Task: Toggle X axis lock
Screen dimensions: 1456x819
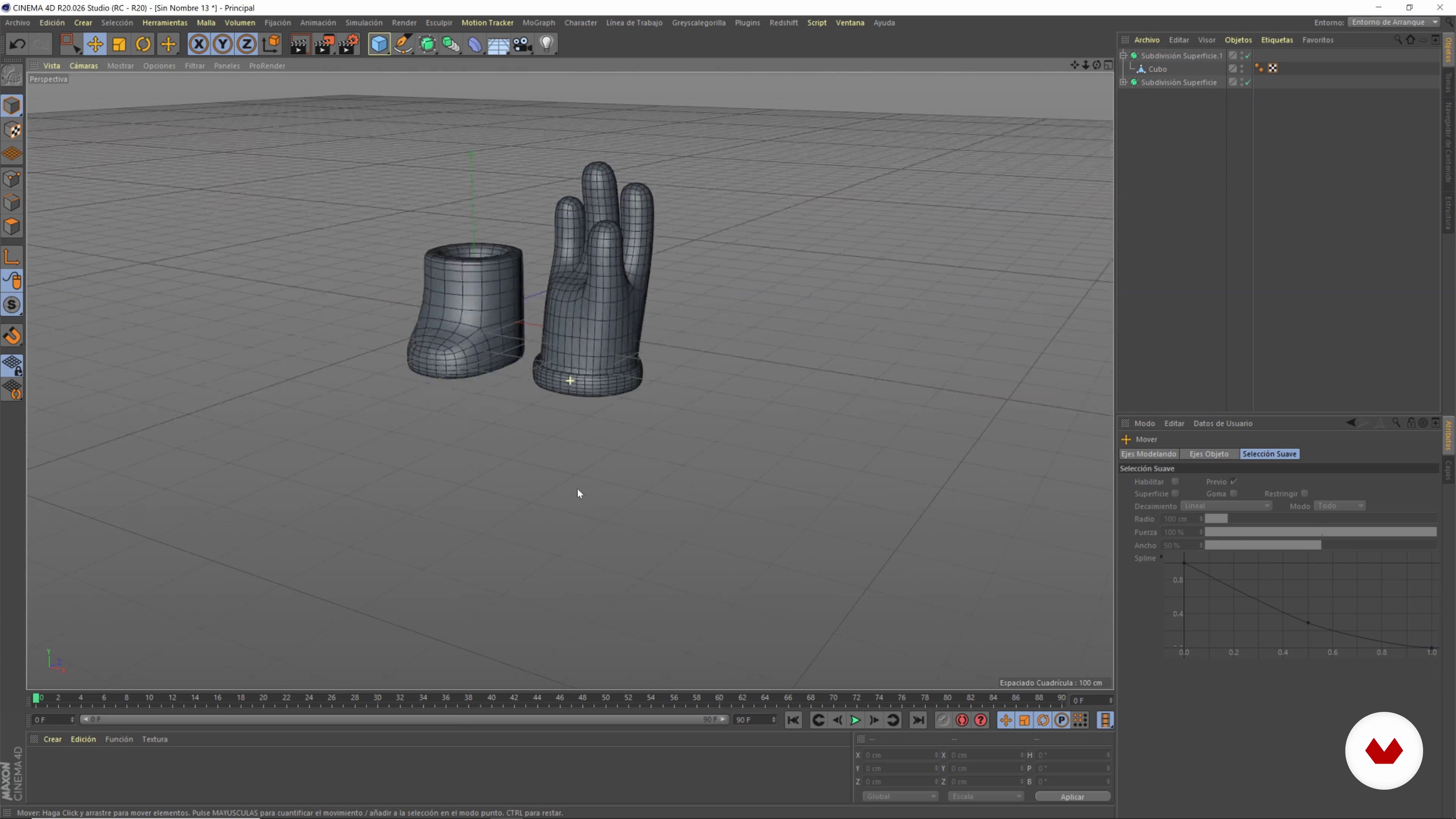Action: (198, 44)
